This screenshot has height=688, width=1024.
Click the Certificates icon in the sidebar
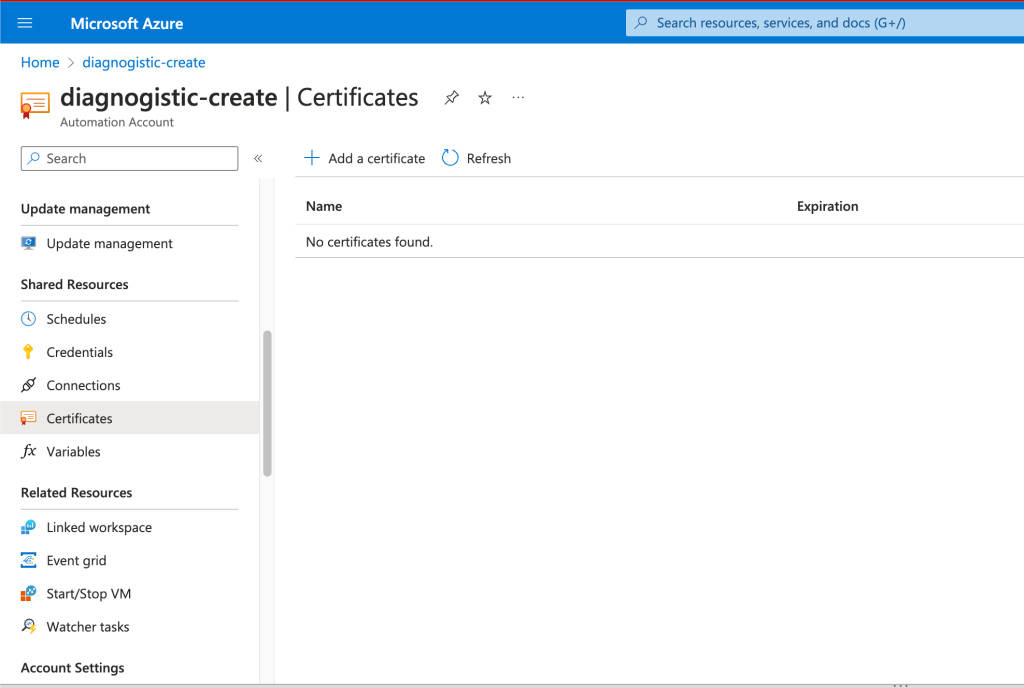28,418
